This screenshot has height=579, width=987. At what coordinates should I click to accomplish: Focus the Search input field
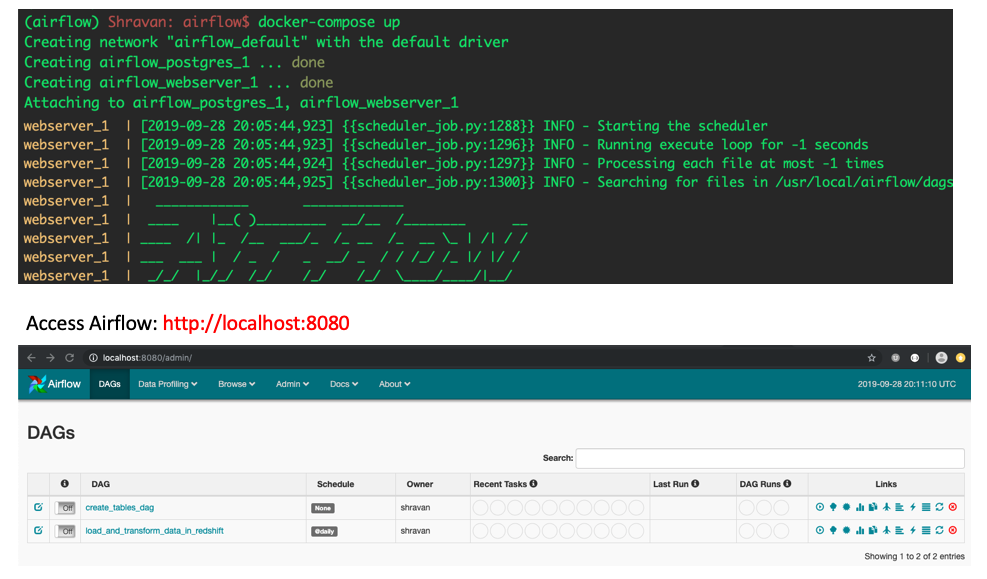(770, 458)
